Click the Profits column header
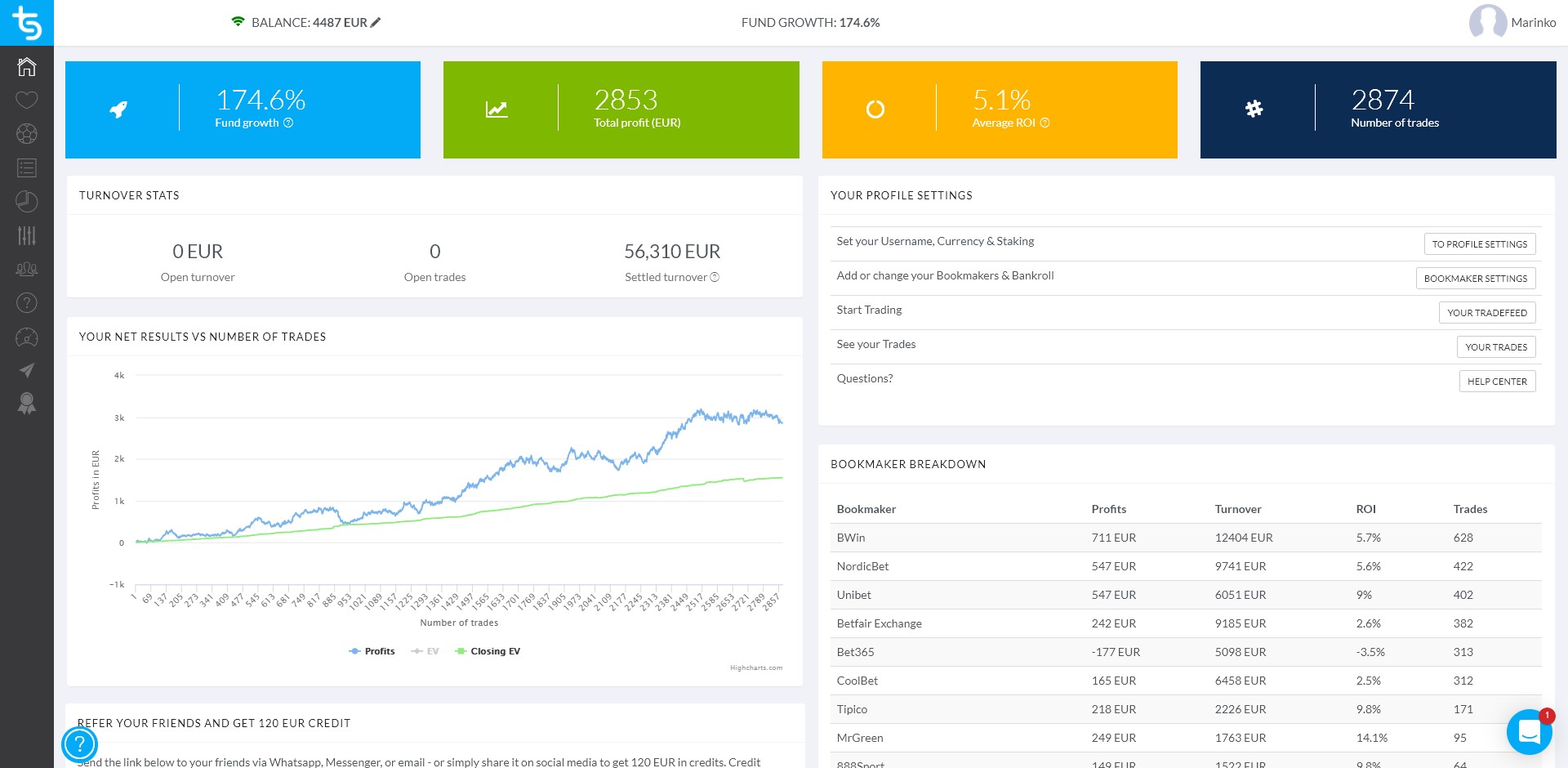Screen dimensions: 1568x768 [1108, 509]
